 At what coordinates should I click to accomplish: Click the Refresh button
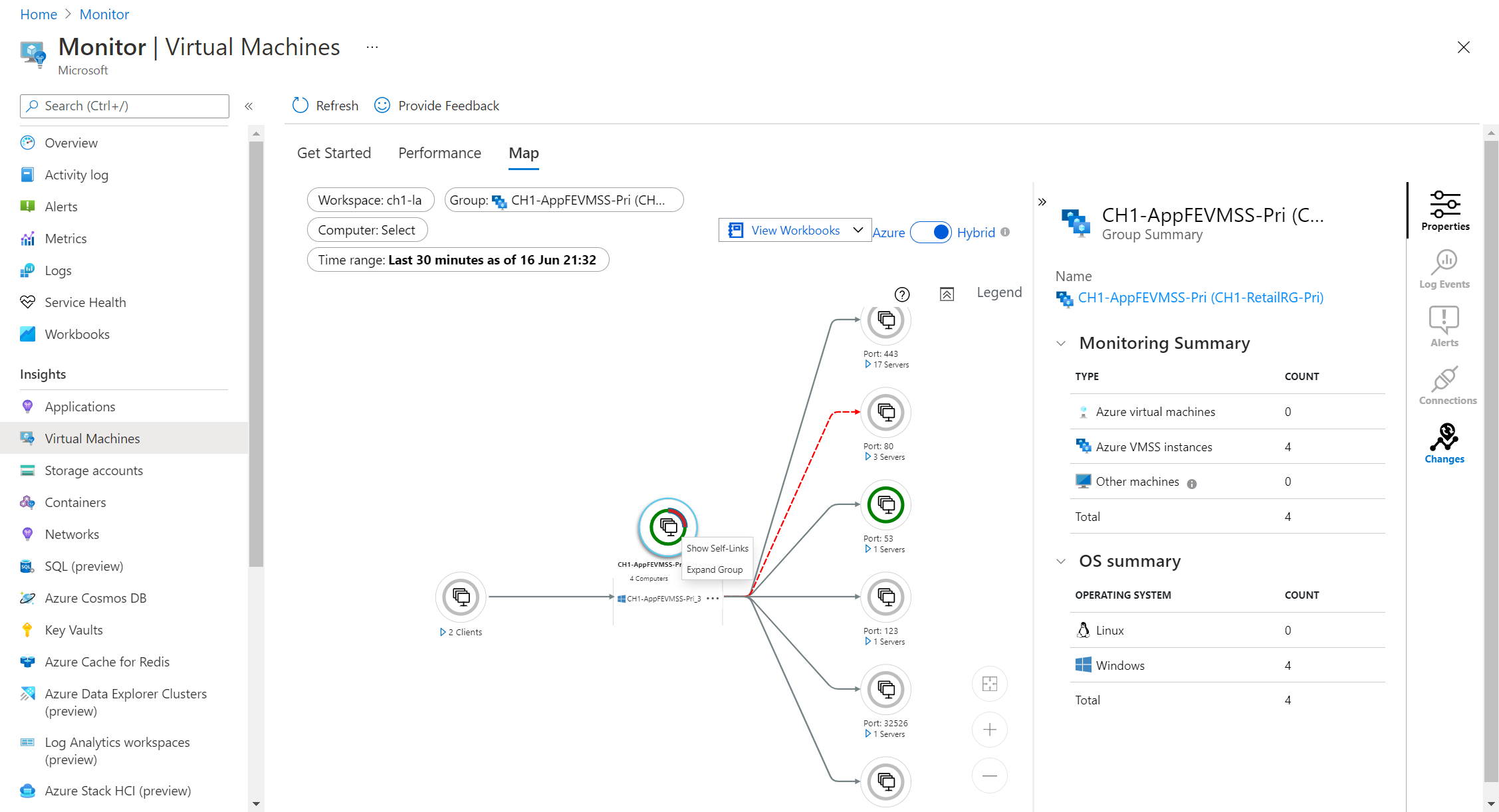tap(325, 106)
